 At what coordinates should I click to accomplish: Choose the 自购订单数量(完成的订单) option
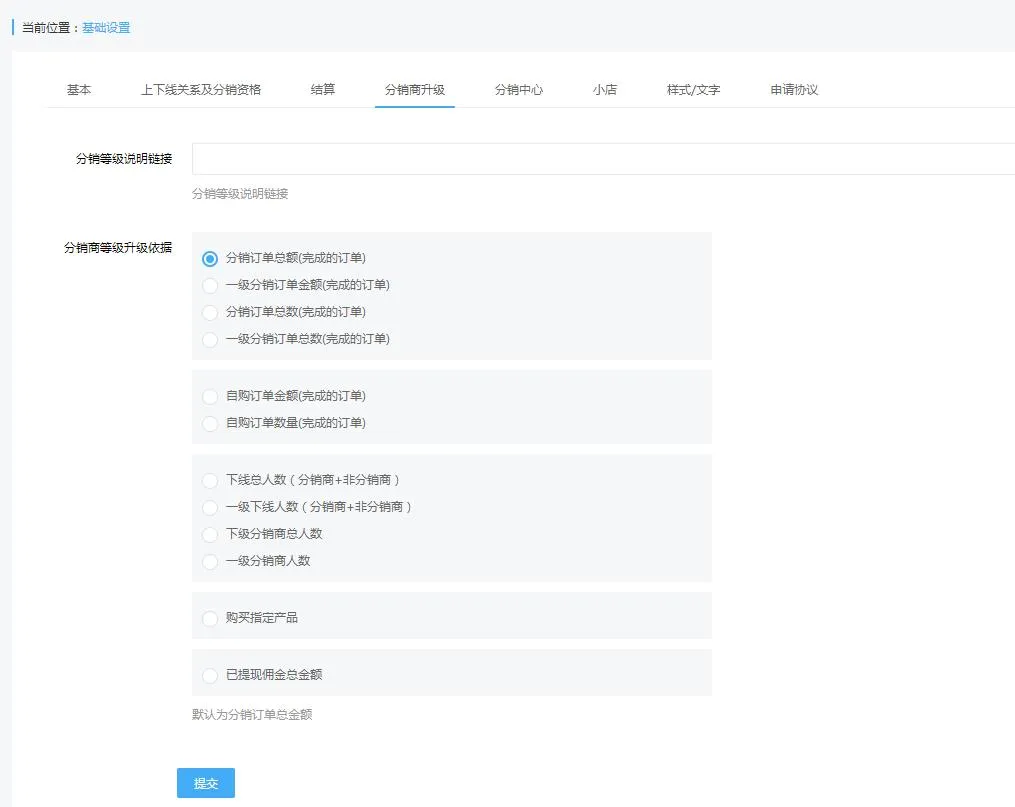[210, 424]
